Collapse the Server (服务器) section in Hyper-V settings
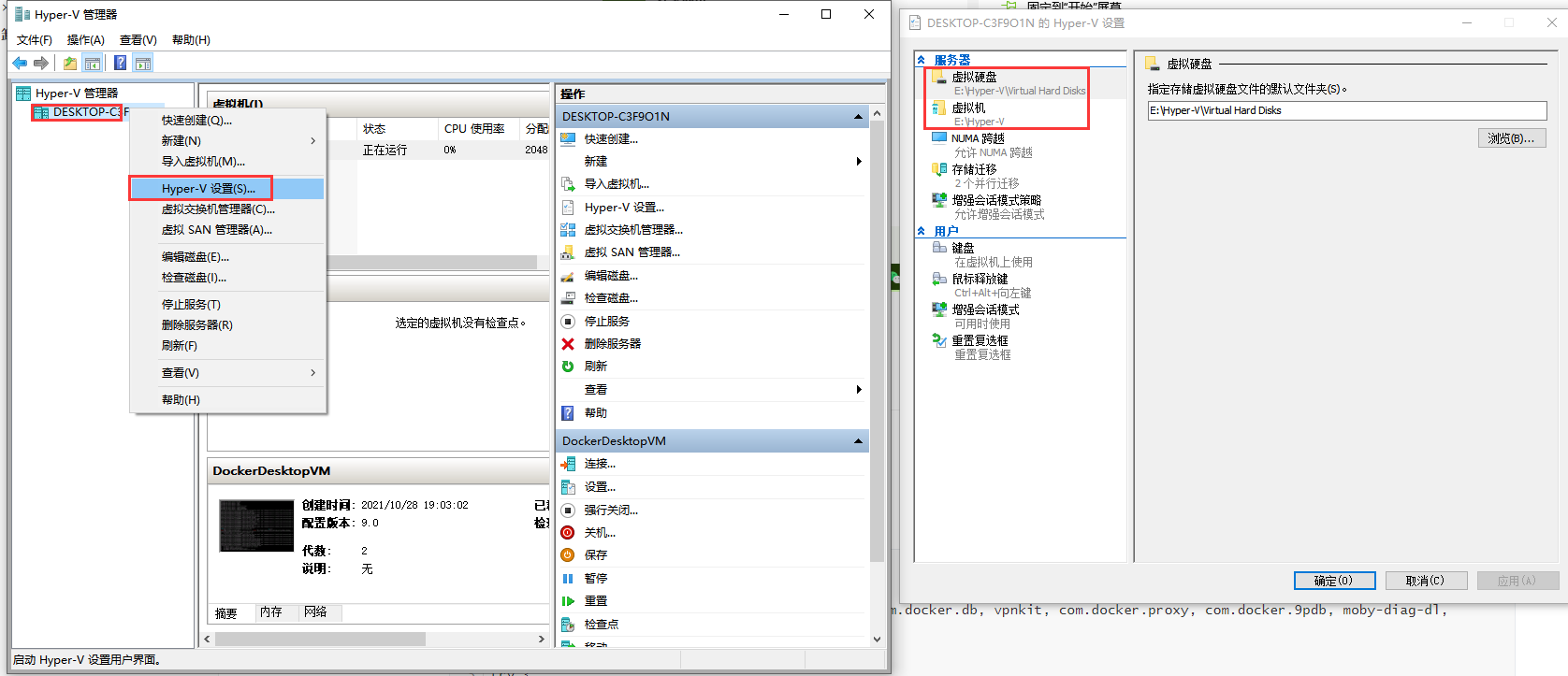The image size is (1568, 676). (x=922, y=60)
